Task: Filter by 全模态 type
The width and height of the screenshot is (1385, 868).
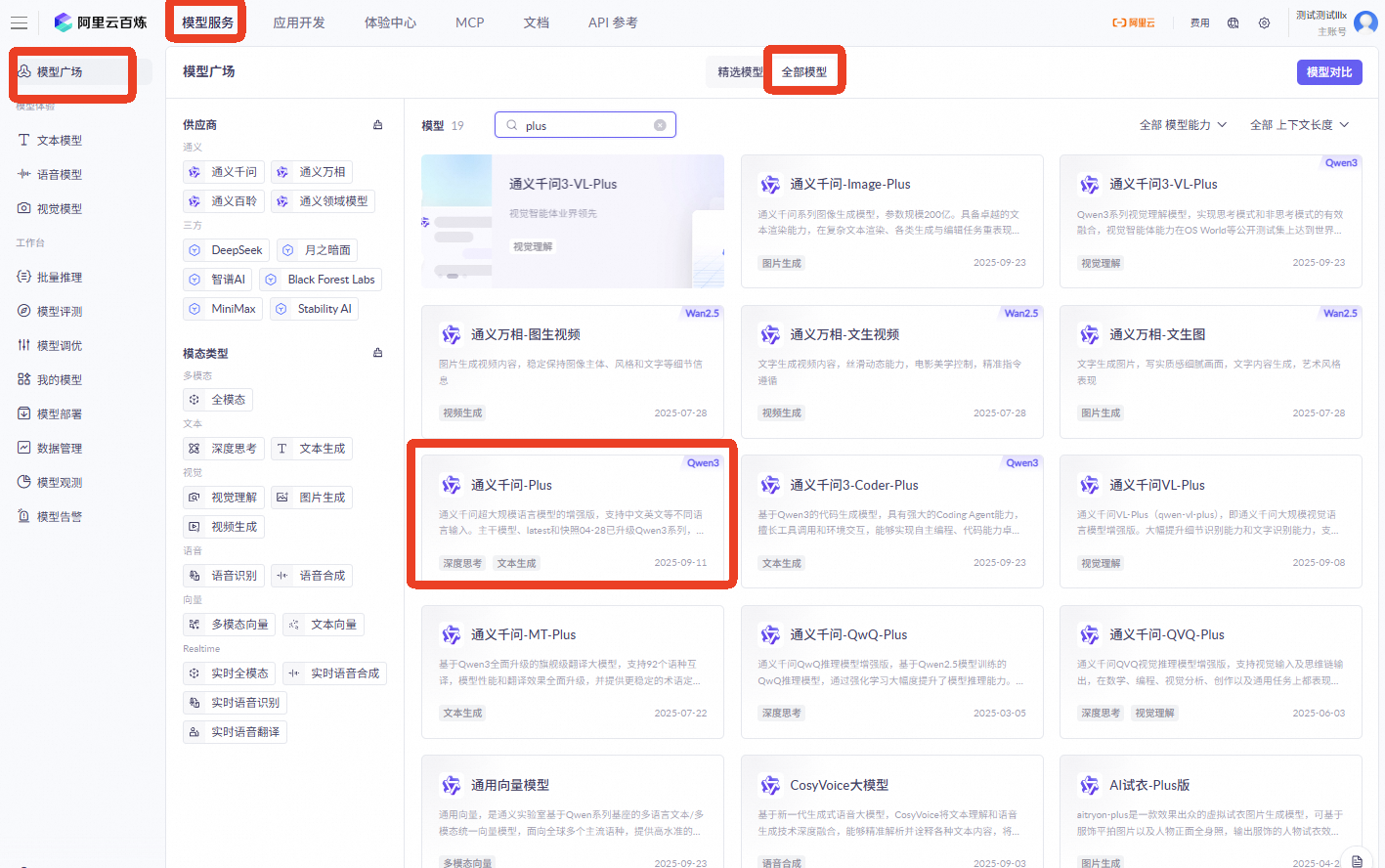Action: point(218,400)
